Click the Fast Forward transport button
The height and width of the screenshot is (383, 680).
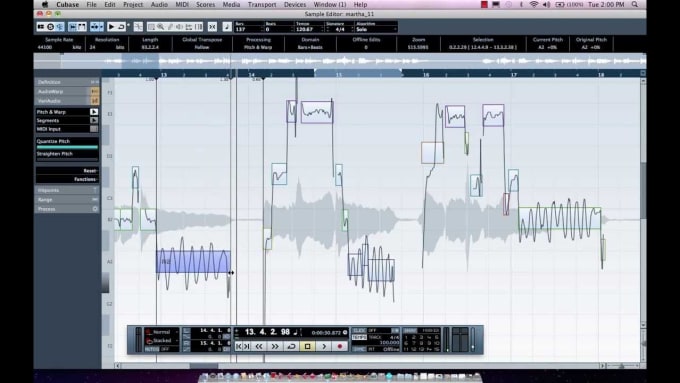pyautogui.click(x=275, y=346)
